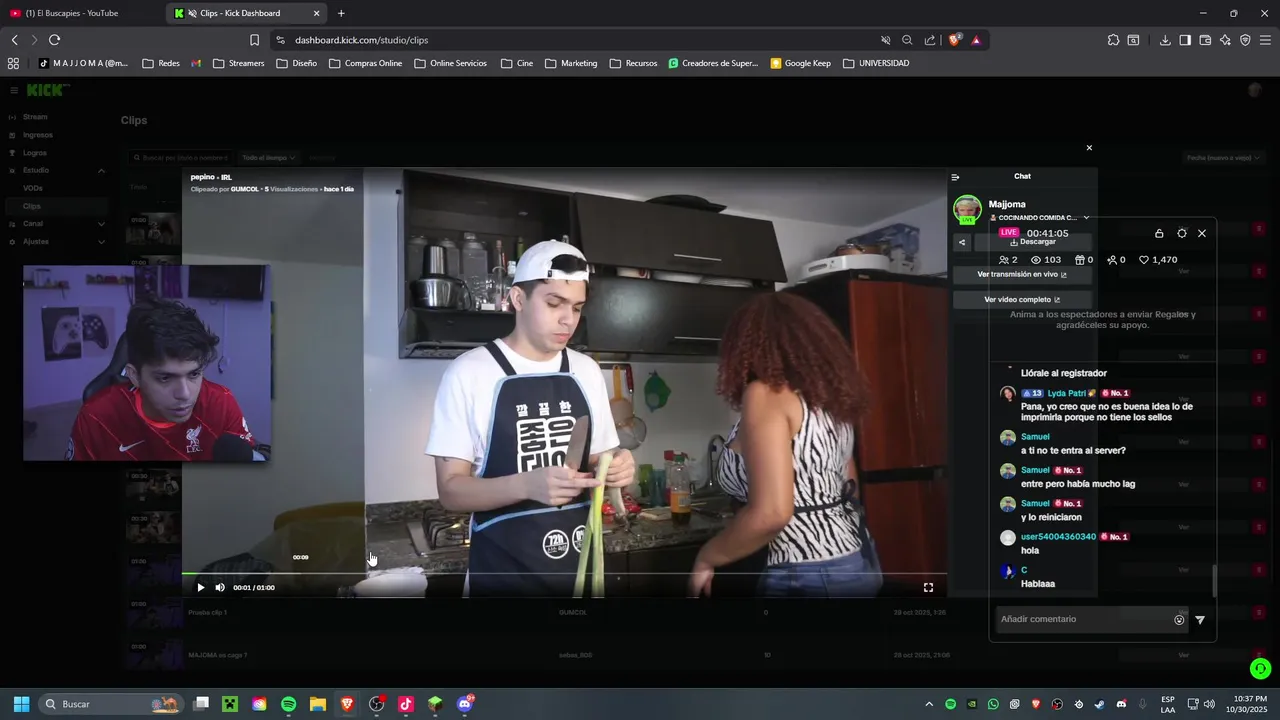Open a new browser tab
This screenshot has height=720, width=1280.
pyautogui.click(x=341, y=13)
